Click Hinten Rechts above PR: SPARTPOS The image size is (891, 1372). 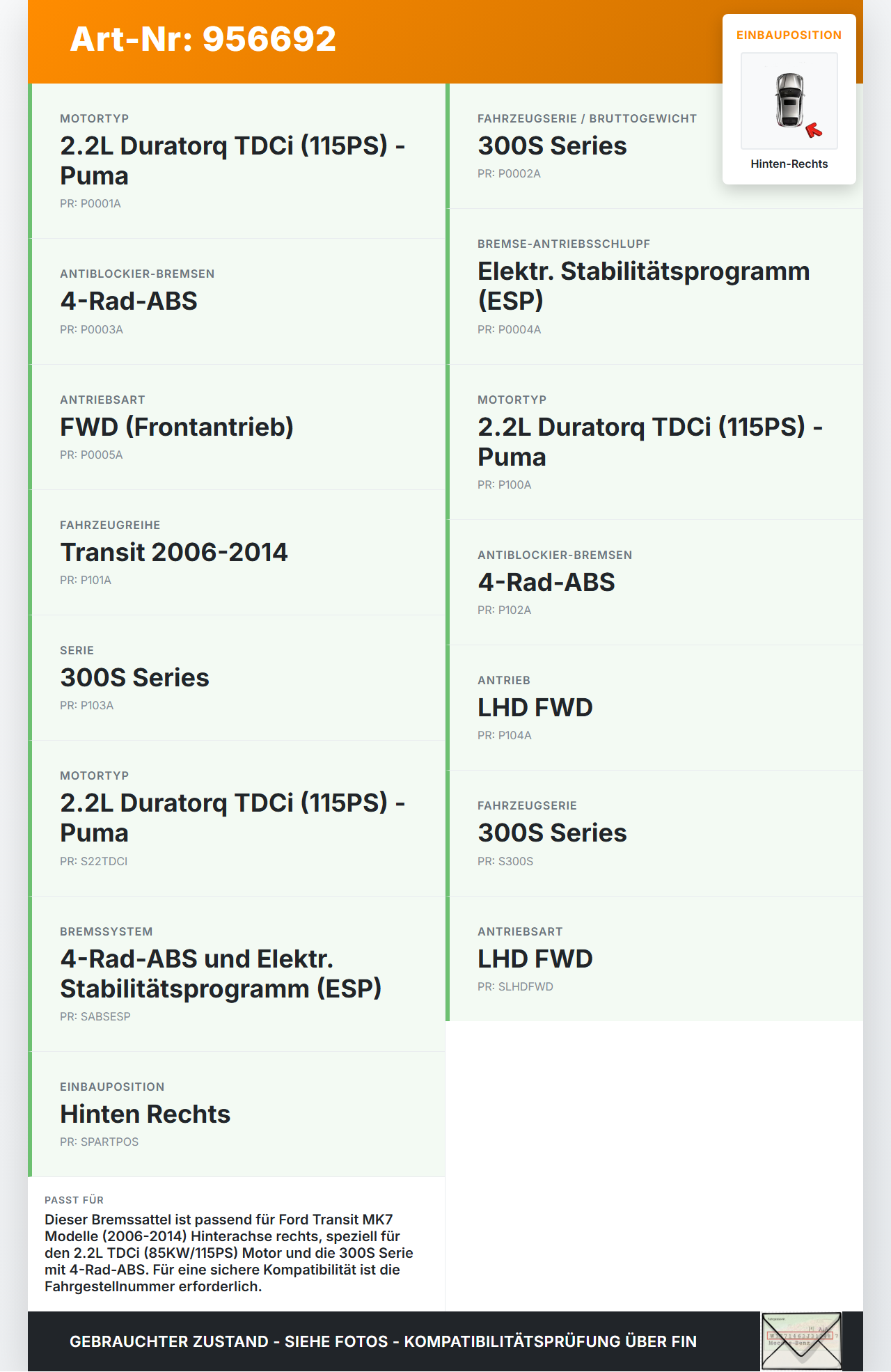(x=145, y=1114)
